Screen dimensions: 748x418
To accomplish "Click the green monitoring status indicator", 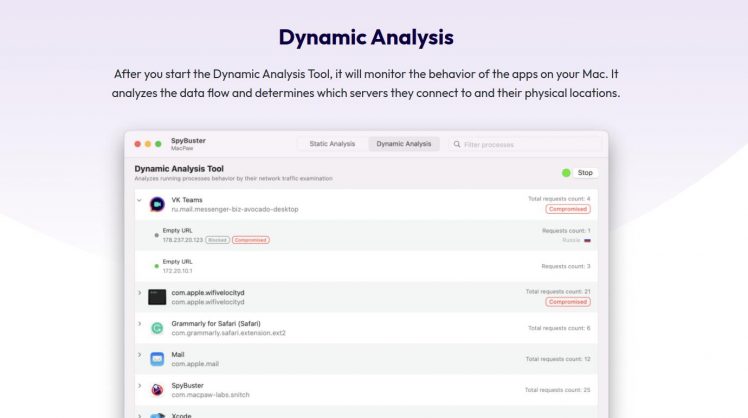I will [566, 172].
